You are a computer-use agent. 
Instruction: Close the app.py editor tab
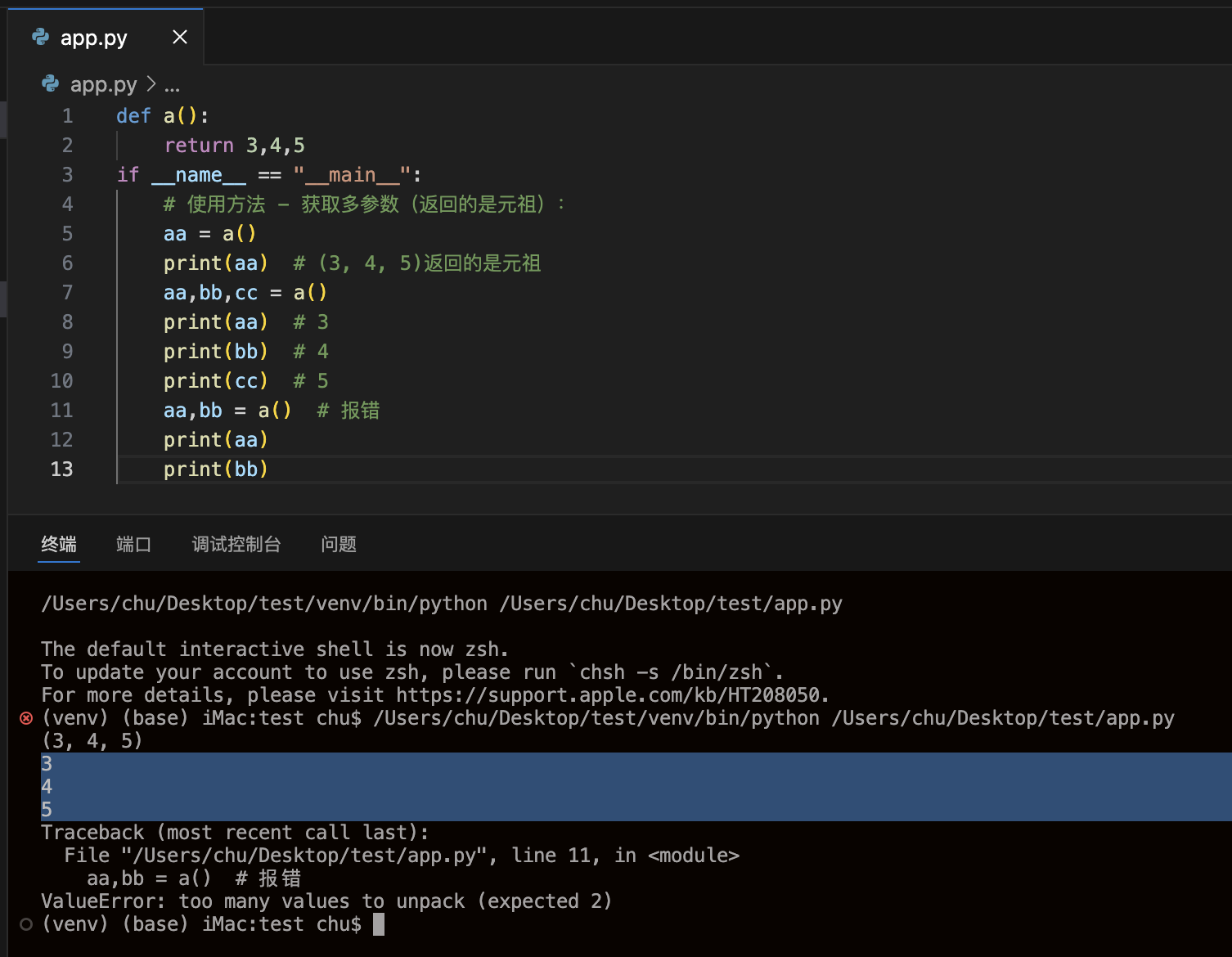tap(180, 37)
